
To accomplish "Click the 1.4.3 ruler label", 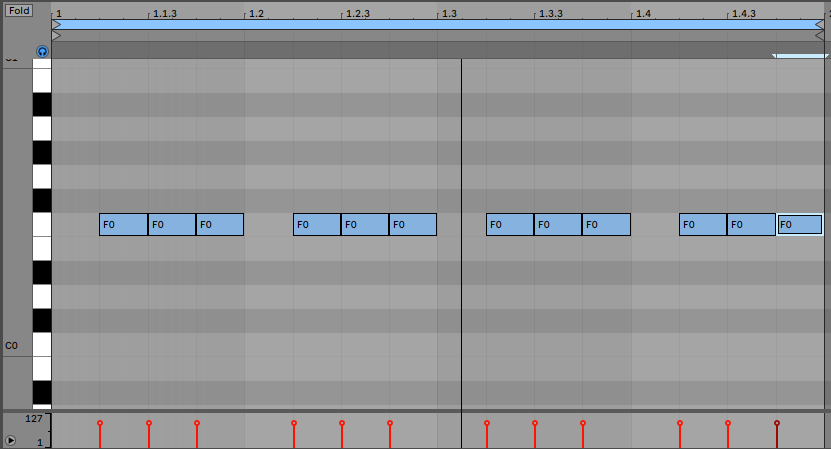I will click(x=744, y=14).
